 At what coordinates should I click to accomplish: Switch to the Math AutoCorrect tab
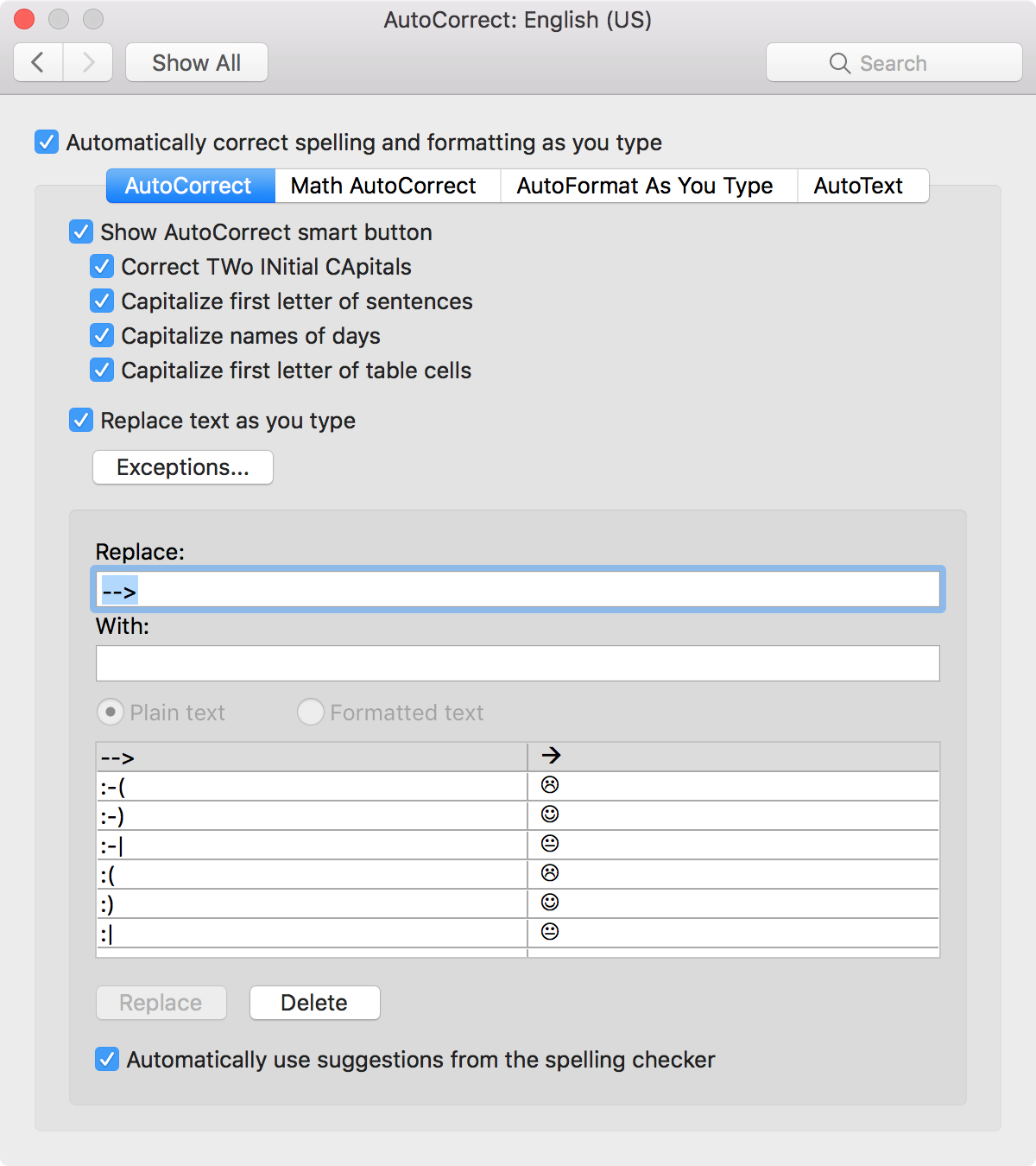point(383,186)
